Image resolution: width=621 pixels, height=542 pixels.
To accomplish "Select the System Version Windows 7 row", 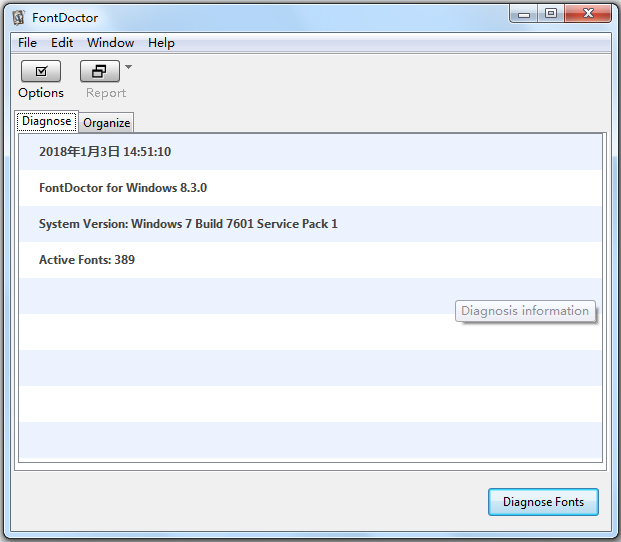I will (310, 224).
